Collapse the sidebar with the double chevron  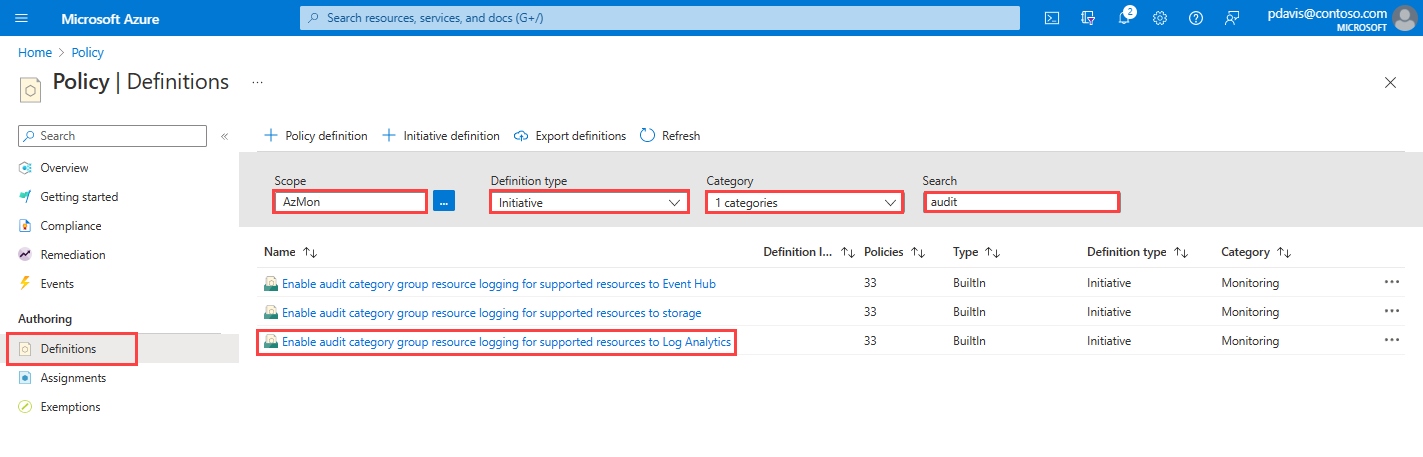coord(224,136)
